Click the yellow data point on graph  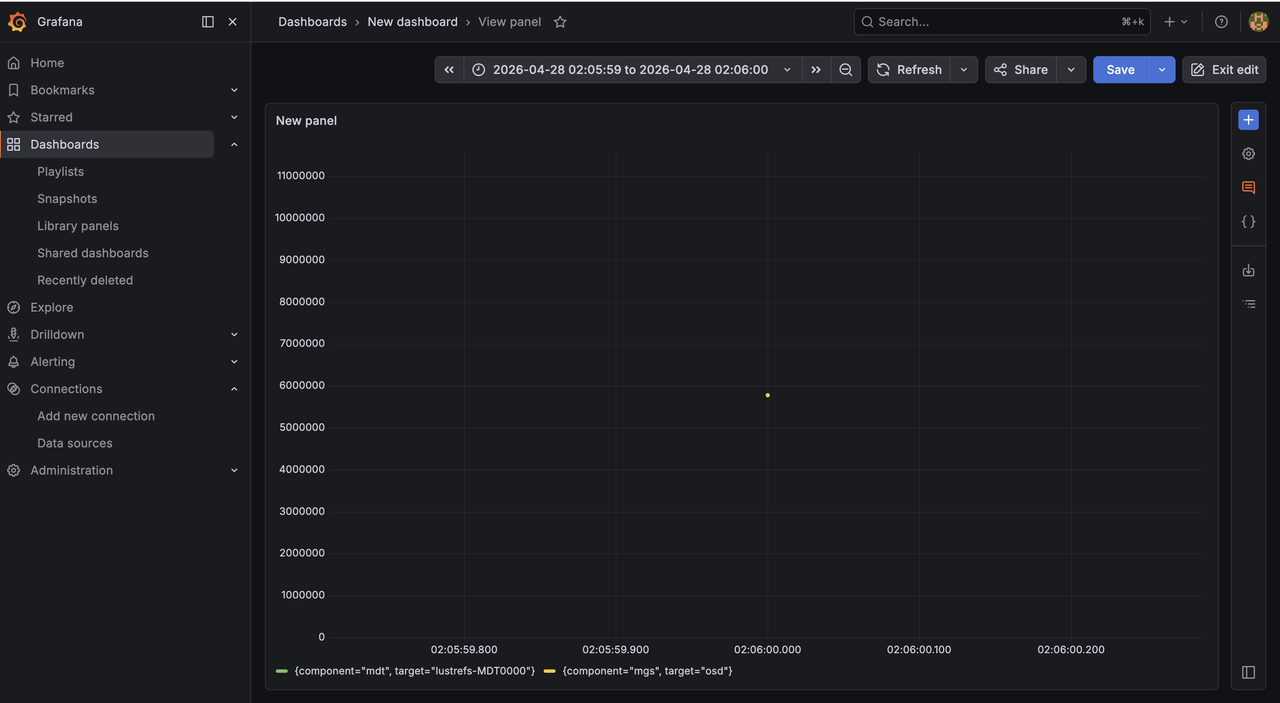767,395
